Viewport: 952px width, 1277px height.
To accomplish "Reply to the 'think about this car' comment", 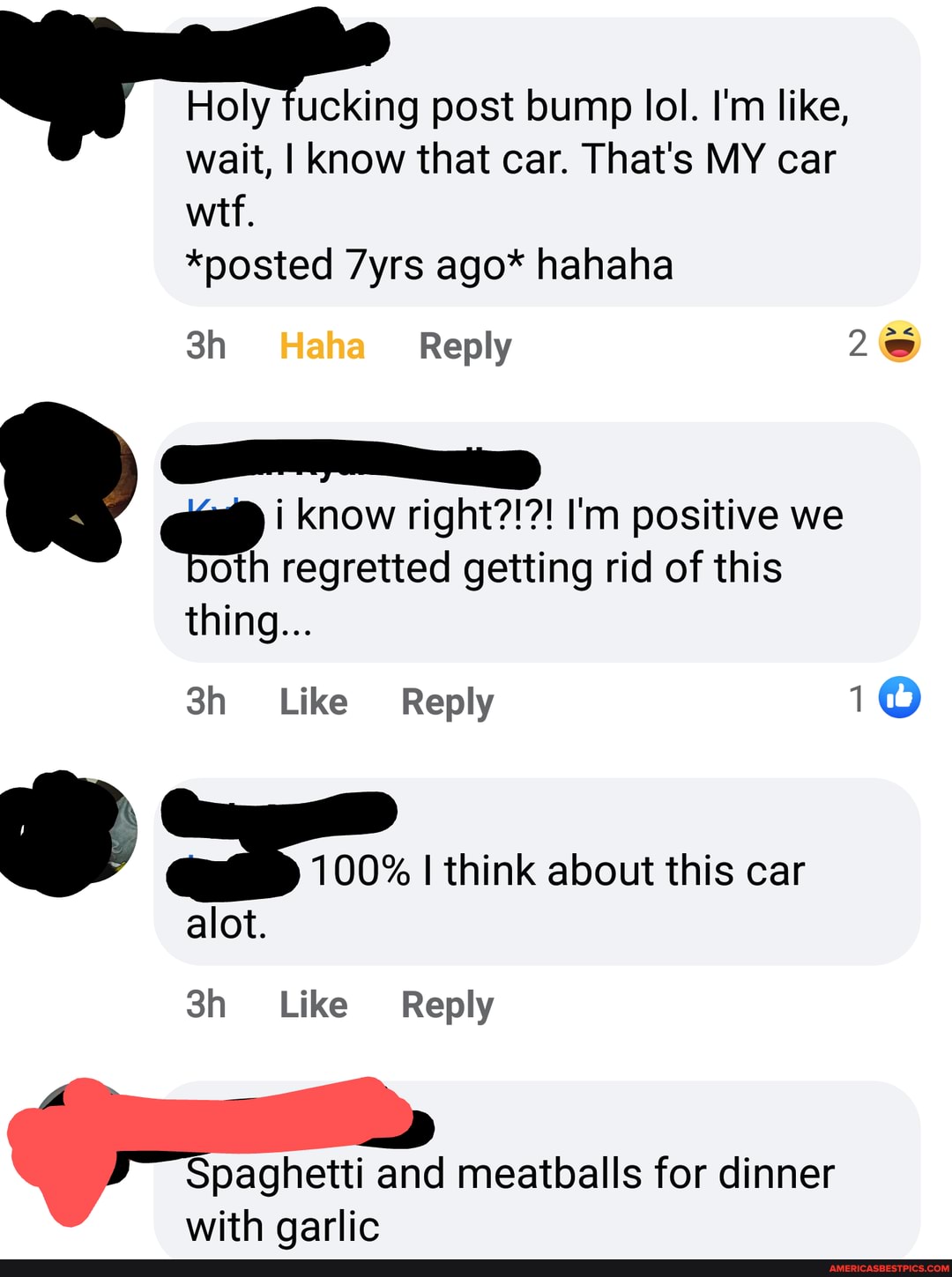I will coord(447,1005).
